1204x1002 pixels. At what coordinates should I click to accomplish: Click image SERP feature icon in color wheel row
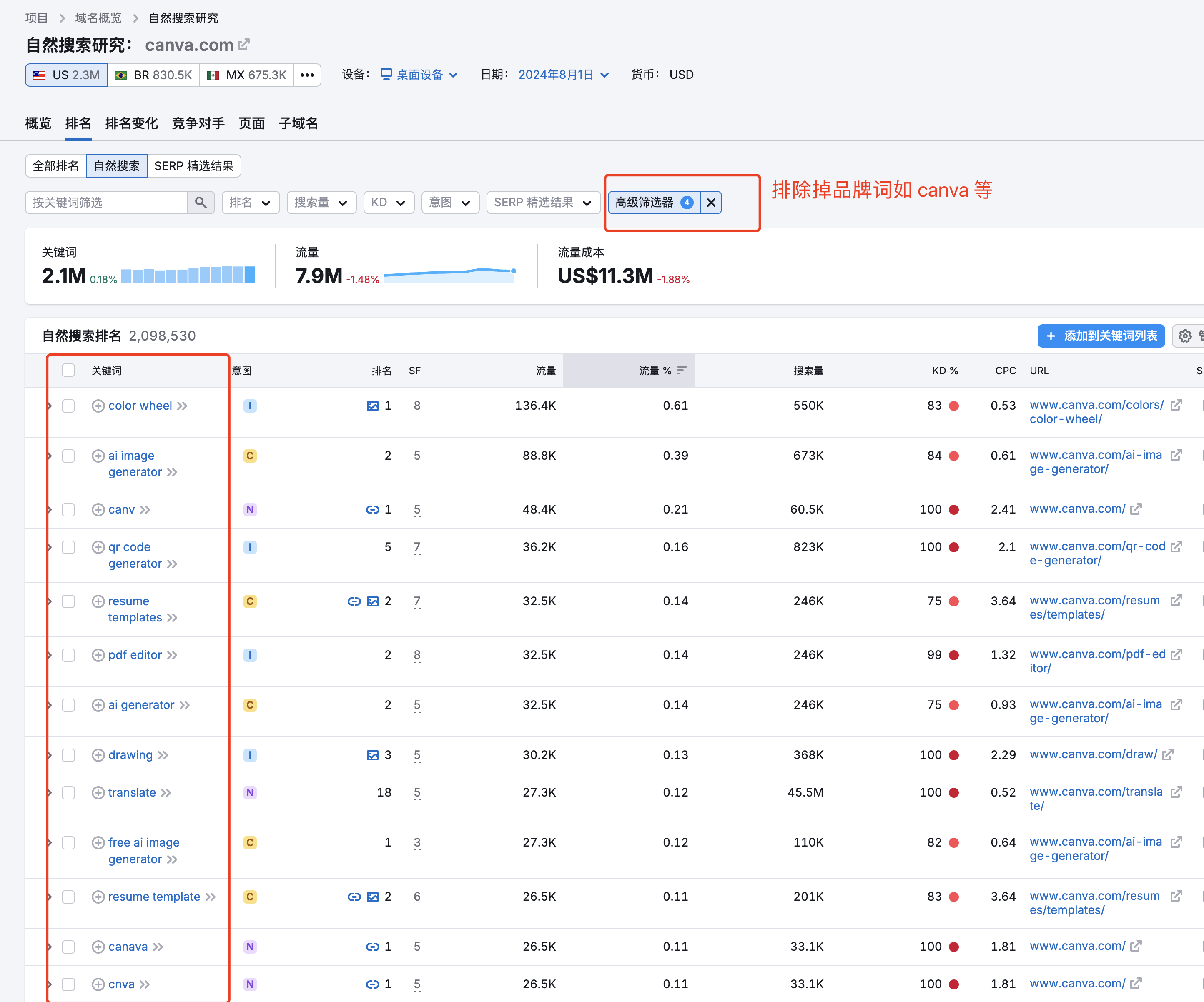click(373, 406)
